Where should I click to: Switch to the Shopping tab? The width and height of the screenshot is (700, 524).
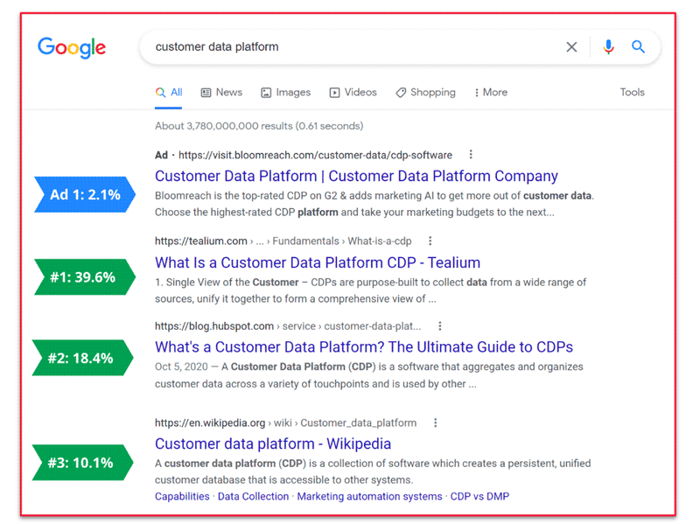click(x=425, y=92)
